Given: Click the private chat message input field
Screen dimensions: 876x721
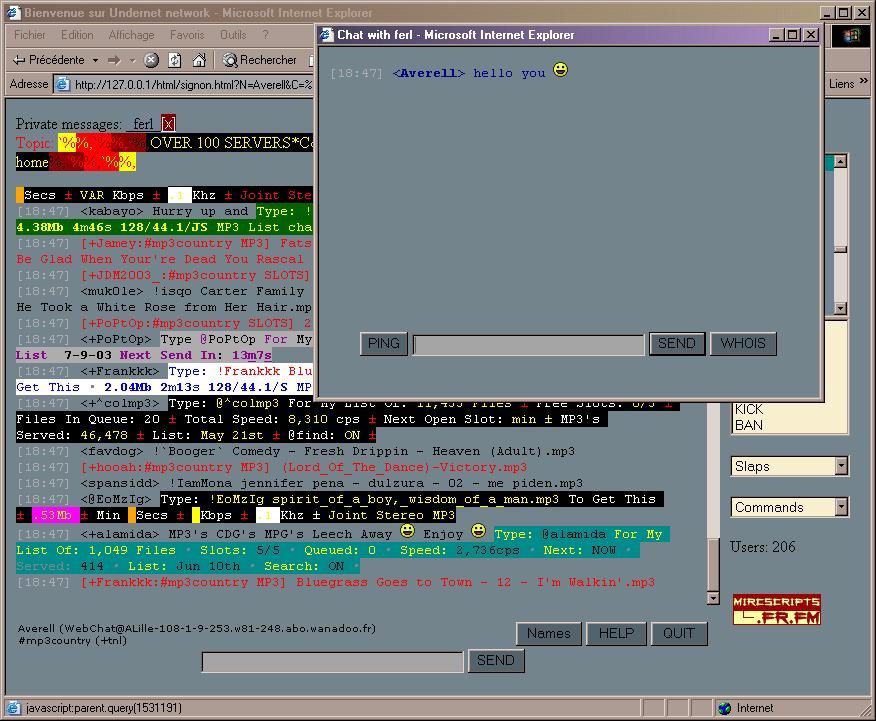Looking at the screenshot, I should tap(528, 344).
